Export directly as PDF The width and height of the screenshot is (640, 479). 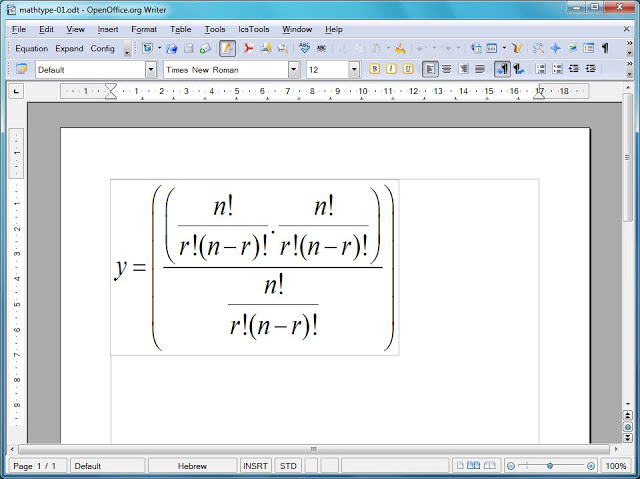(248, 49)
